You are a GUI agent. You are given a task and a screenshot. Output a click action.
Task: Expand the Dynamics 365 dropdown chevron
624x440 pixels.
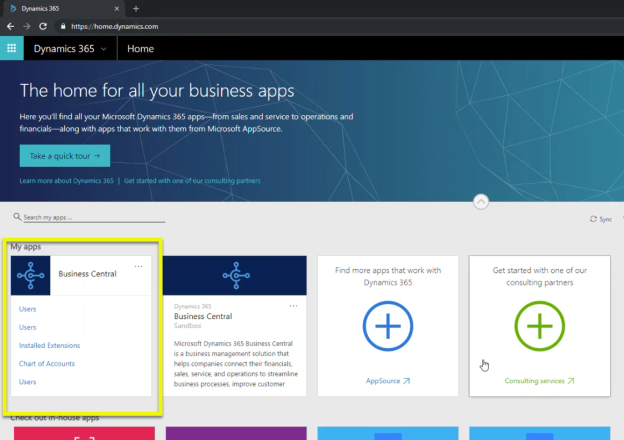click(104, 49)
